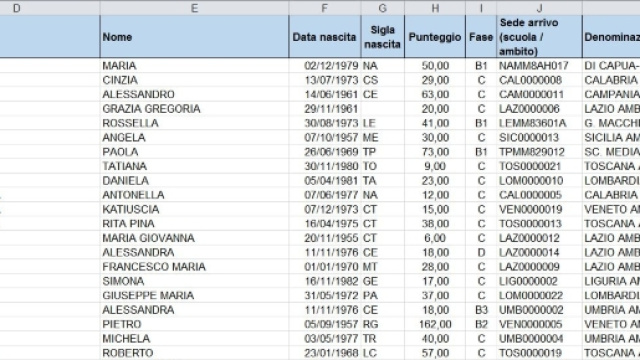Click score cell '6,00'
The image size is (640, 360).
(x=435, y=238)
